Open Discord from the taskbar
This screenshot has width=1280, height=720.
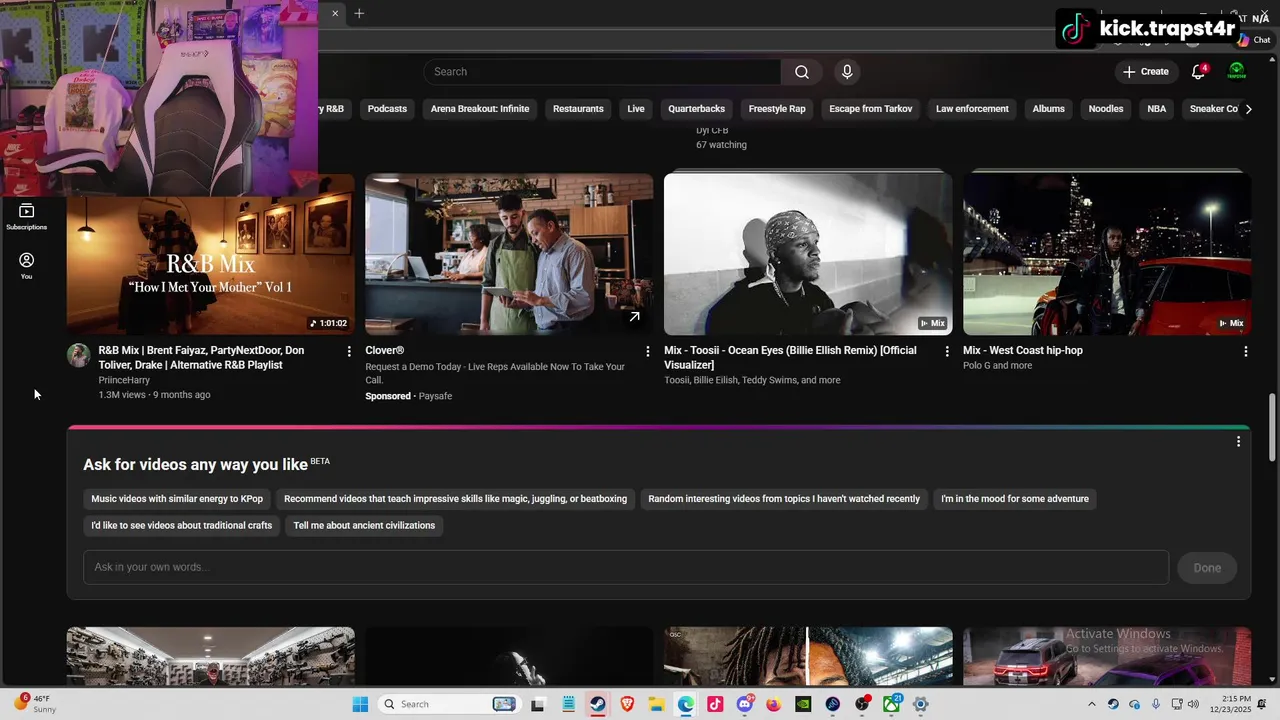(x=745, y=704)
